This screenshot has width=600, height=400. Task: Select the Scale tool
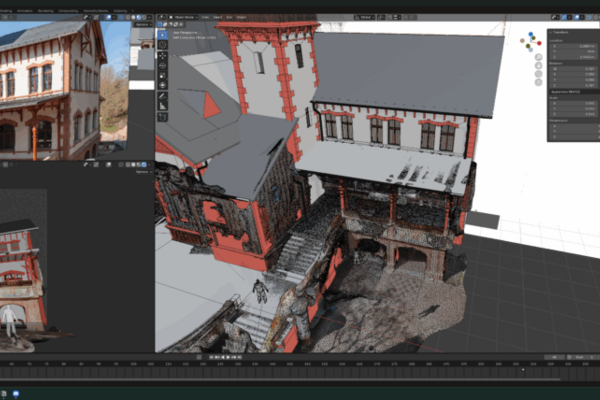[163, 75]
